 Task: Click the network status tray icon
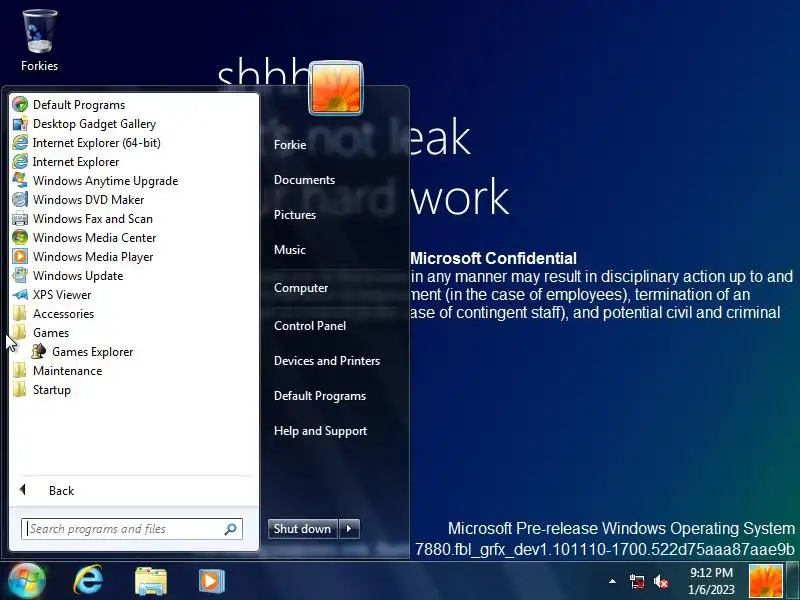(636, 581)
